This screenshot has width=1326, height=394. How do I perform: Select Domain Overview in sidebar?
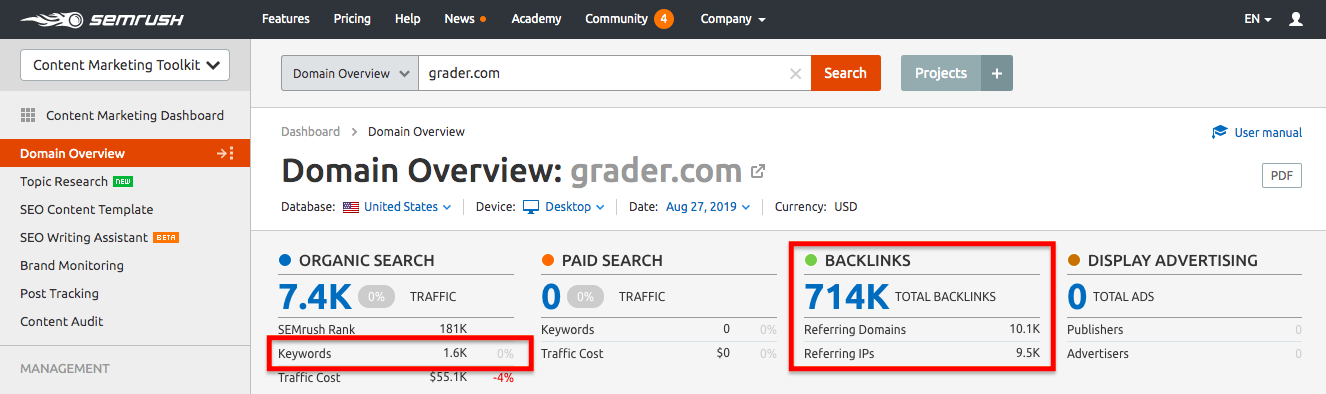125,153
